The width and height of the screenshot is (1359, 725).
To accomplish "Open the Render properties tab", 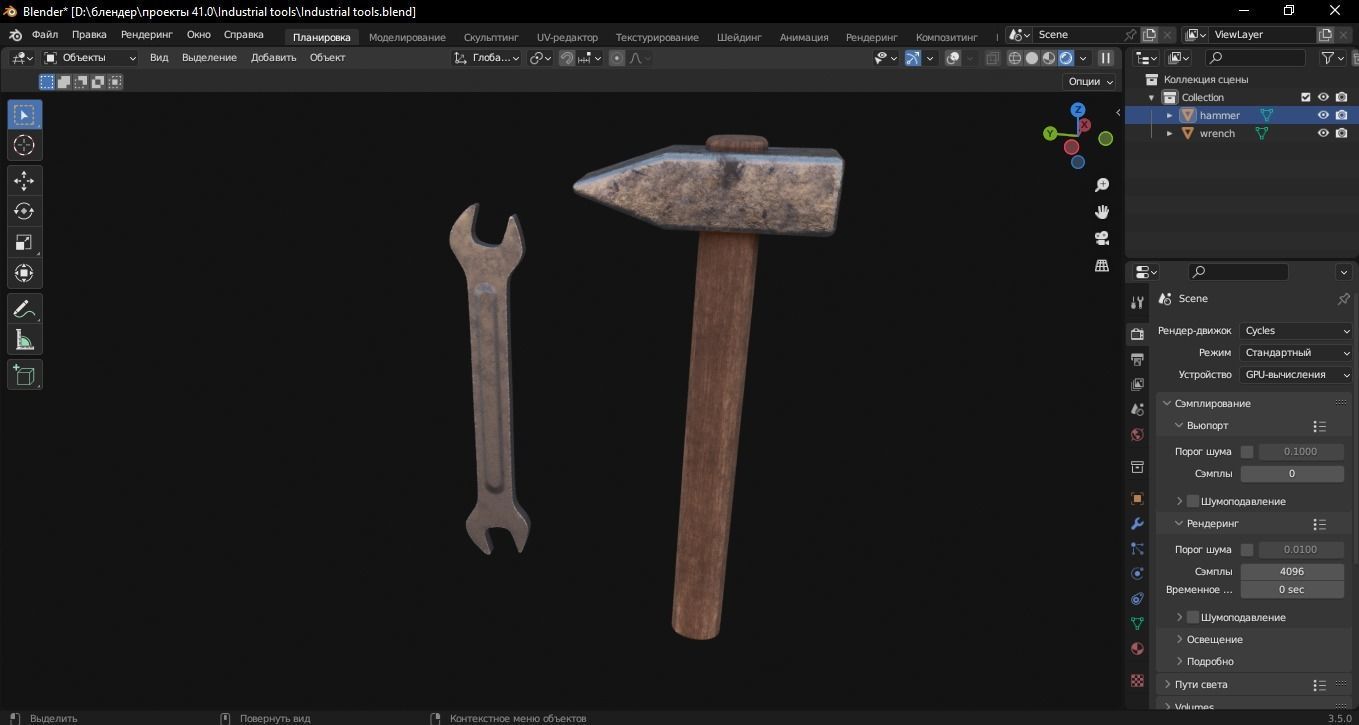I will (x=1137, y=334).
